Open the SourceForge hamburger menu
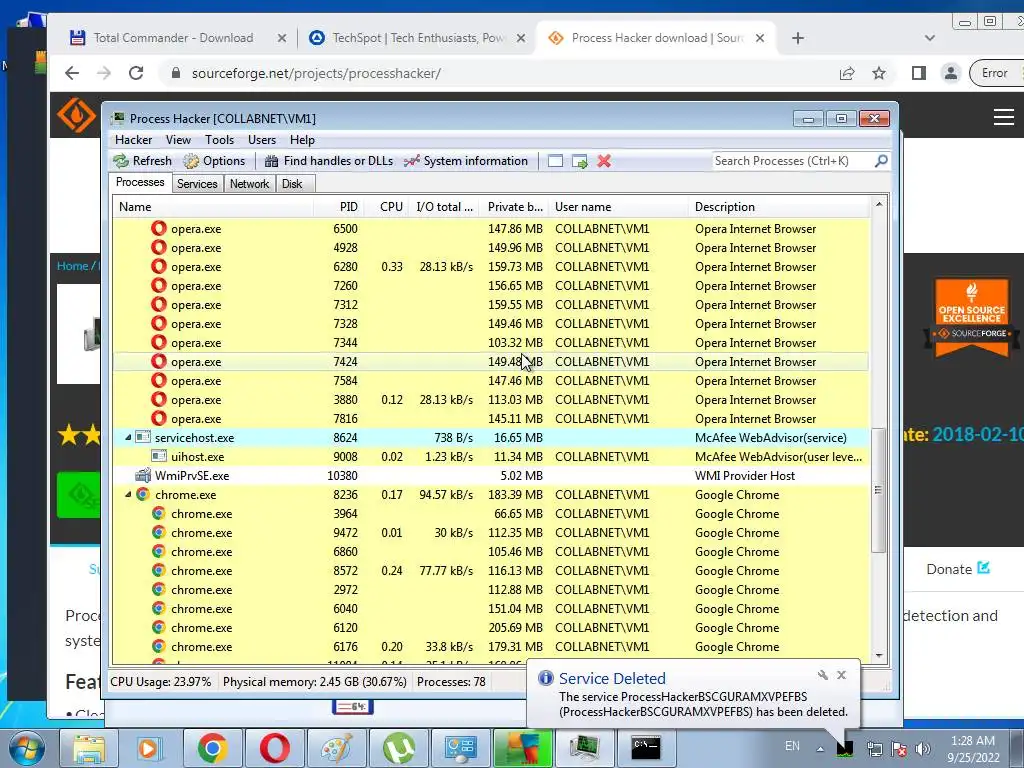1024x768 pixels. pos(1004,117)
